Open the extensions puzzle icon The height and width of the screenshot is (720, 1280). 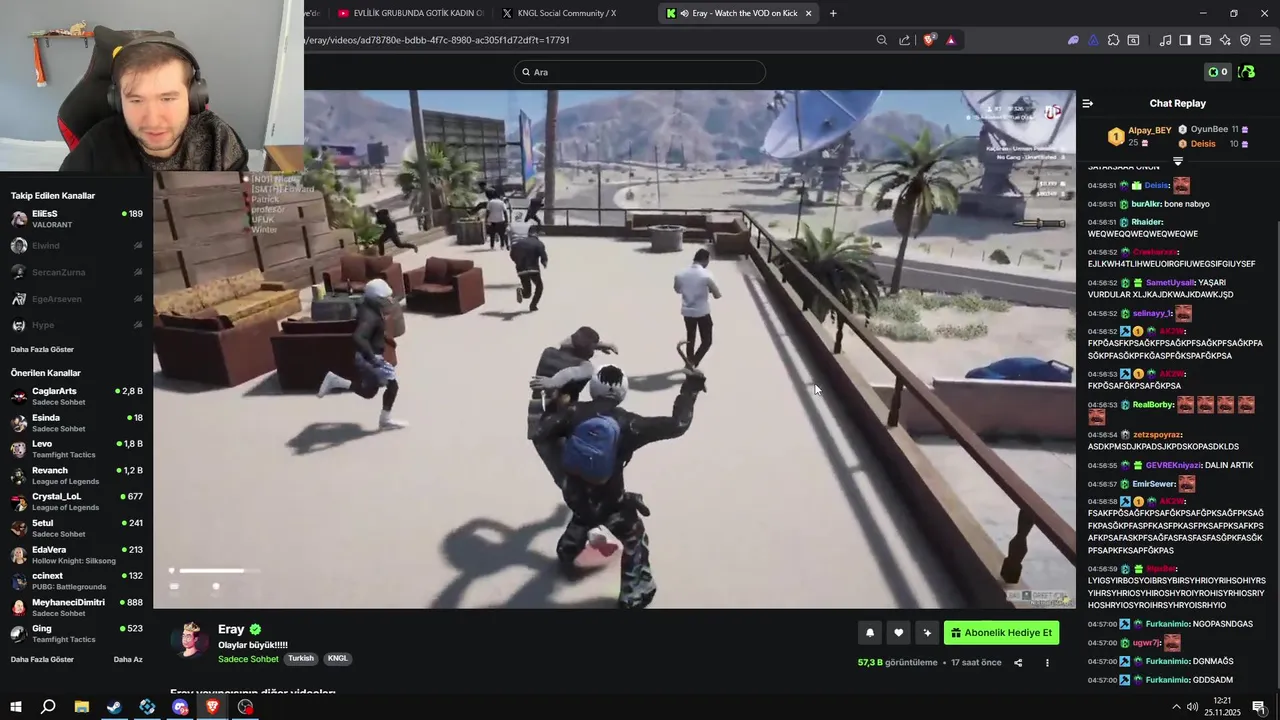tap(1113, 40)
